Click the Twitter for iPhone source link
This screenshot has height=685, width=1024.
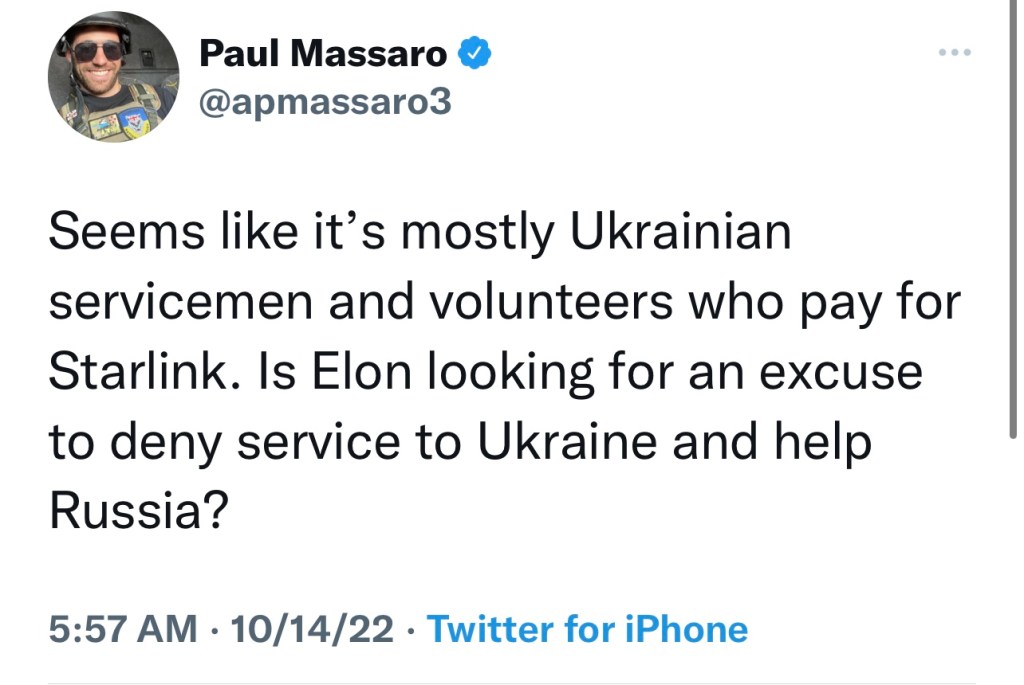(x=587, y=629)
